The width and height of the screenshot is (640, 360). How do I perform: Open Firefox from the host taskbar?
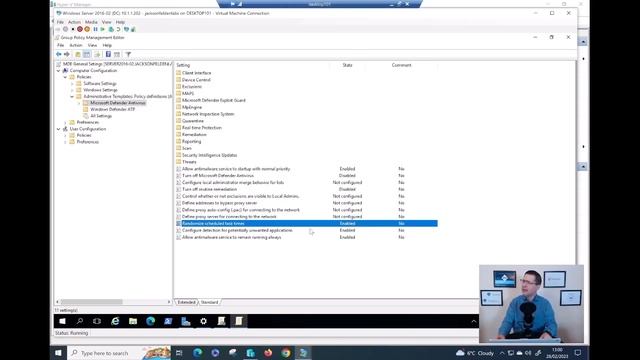268,353
